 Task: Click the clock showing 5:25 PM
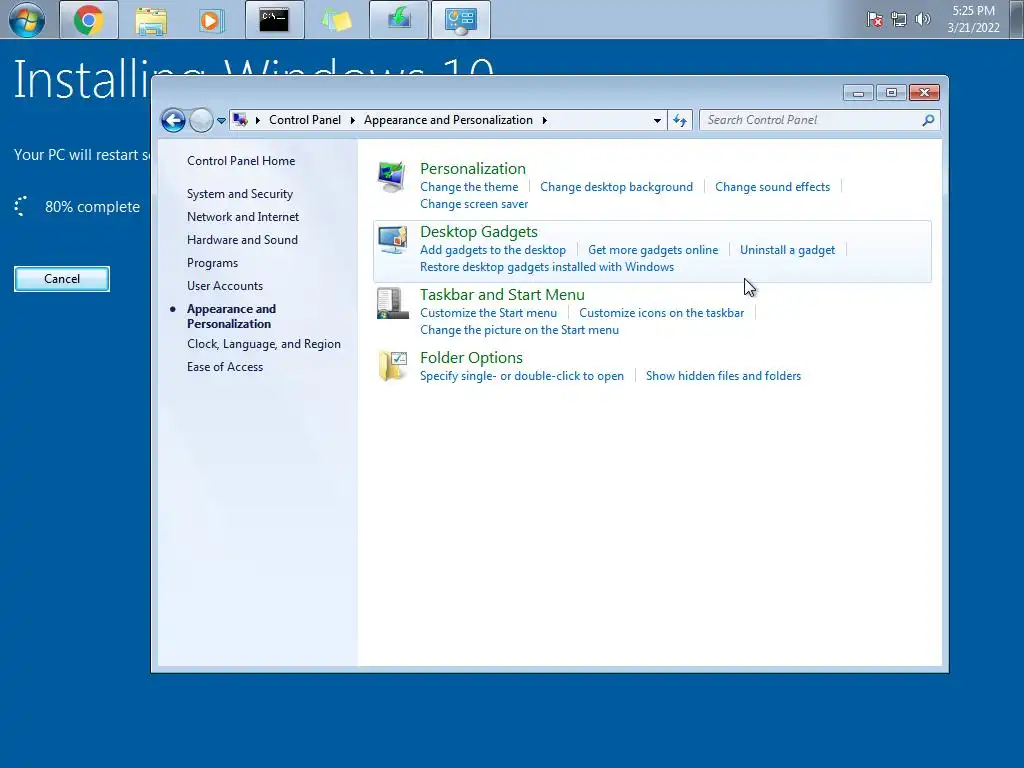[973, 19]
